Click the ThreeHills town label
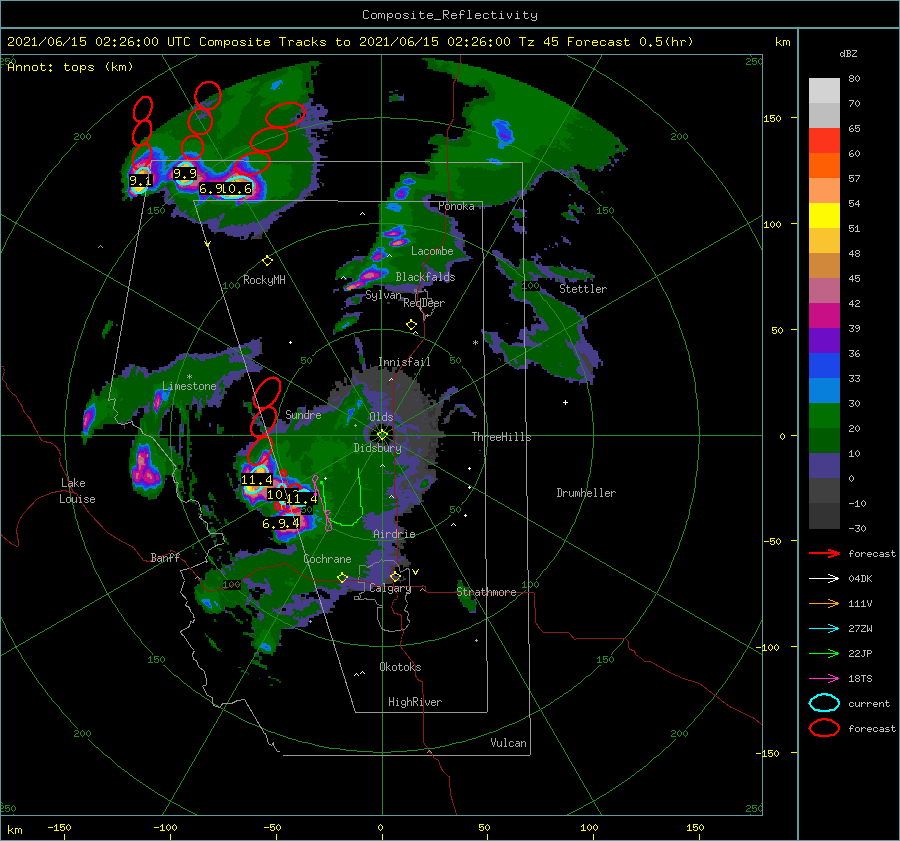Viewport: 900px width, 841px height. pos(501,437)
